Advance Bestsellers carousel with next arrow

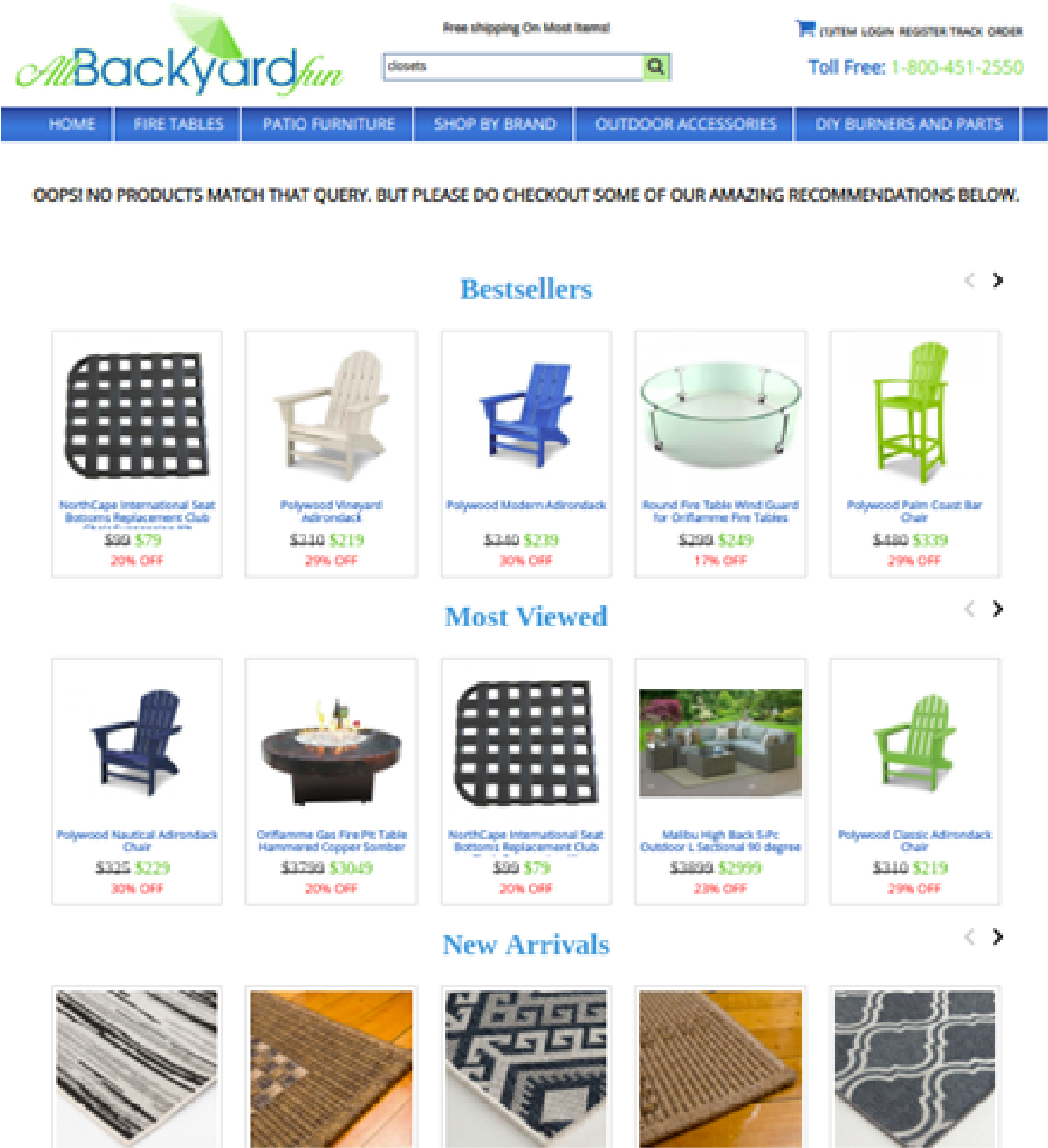point(997,280)
